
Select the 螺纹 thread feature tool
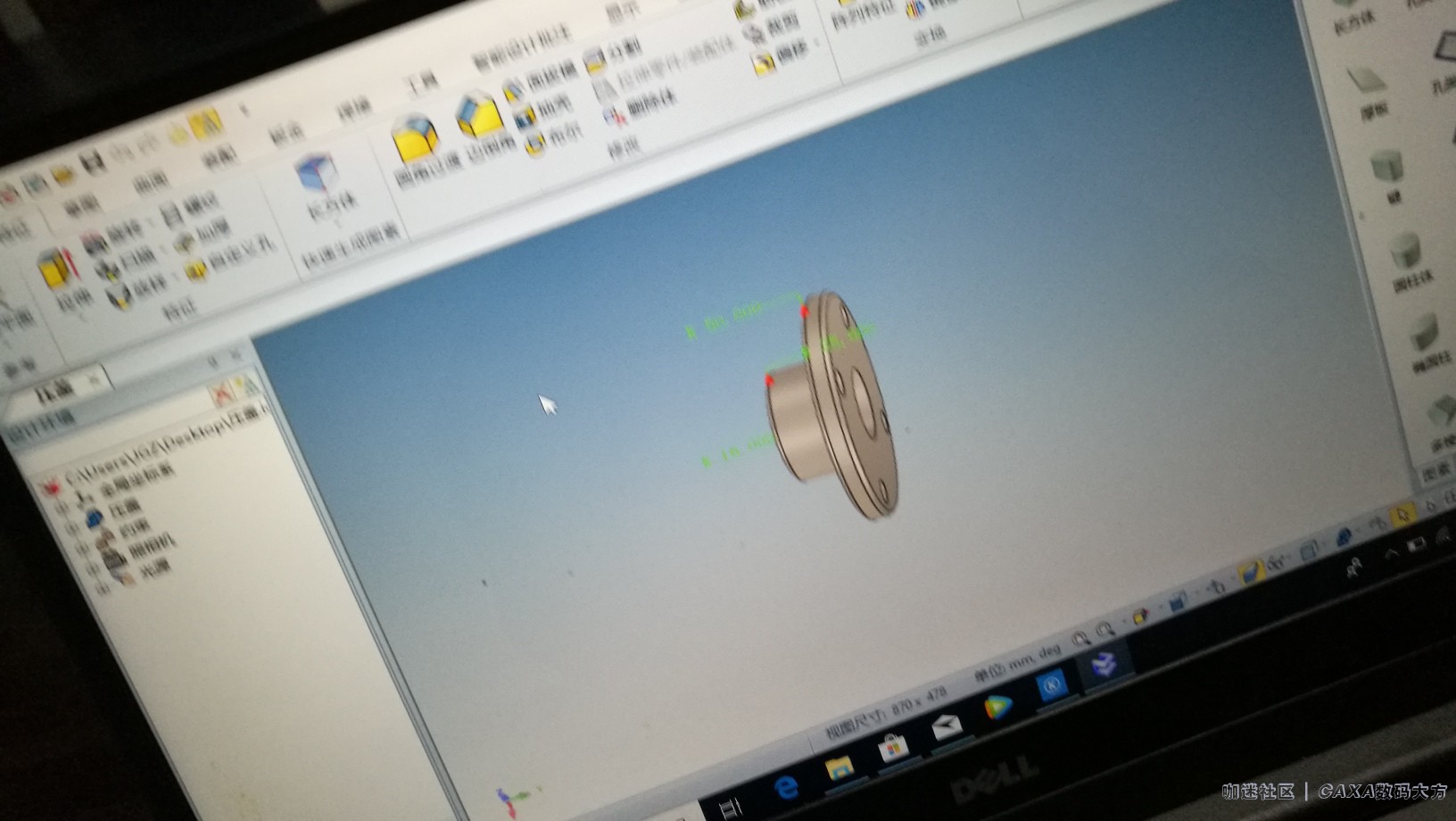point(189,209)
